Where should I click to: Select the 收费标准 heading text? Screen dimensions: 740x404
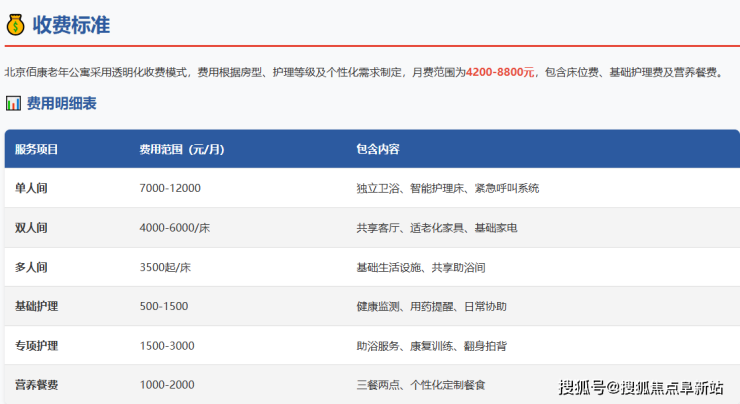pos(70,24)
